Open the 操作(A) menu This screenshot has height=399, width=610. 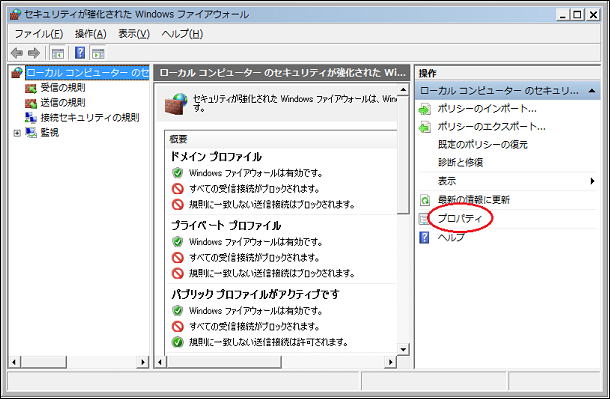coord(90,34)
